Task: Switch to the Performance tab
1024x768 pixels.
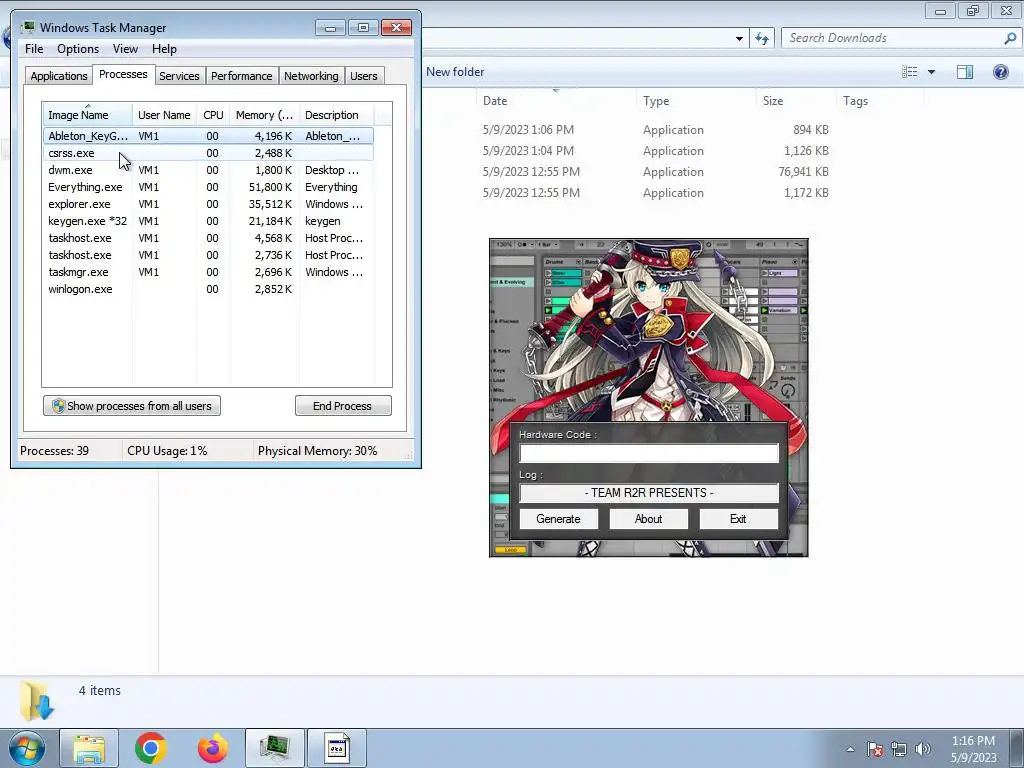Action: 242,76
